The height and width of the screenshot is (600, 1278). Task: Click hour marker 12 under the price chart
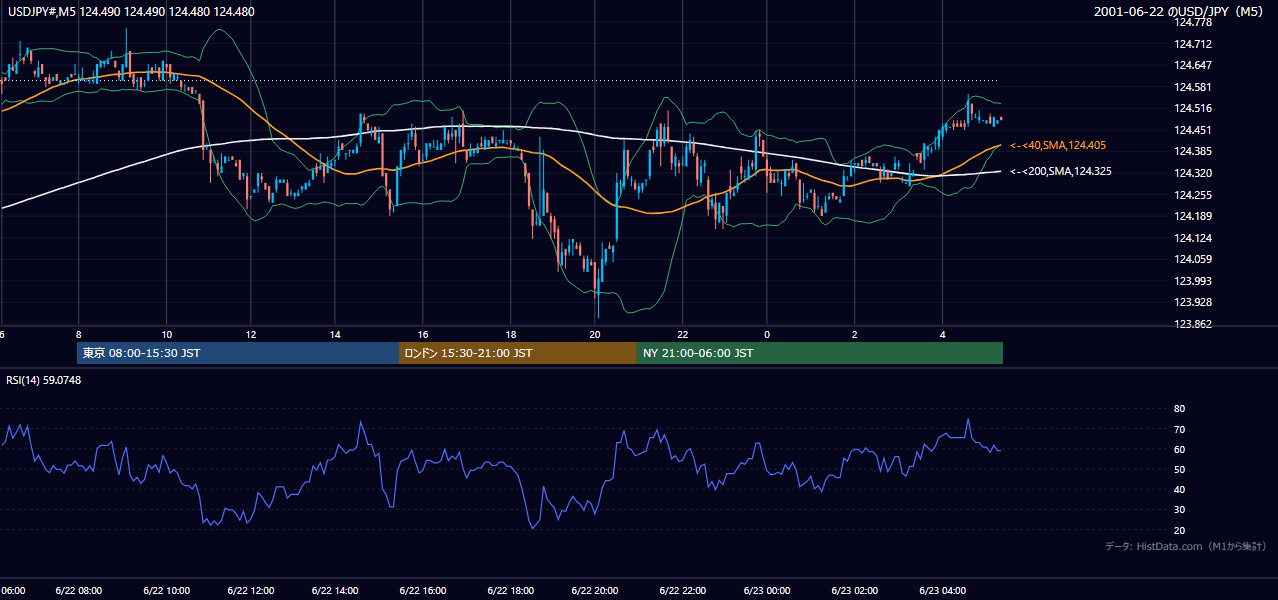pyautogui.click(x=251, y=334)
